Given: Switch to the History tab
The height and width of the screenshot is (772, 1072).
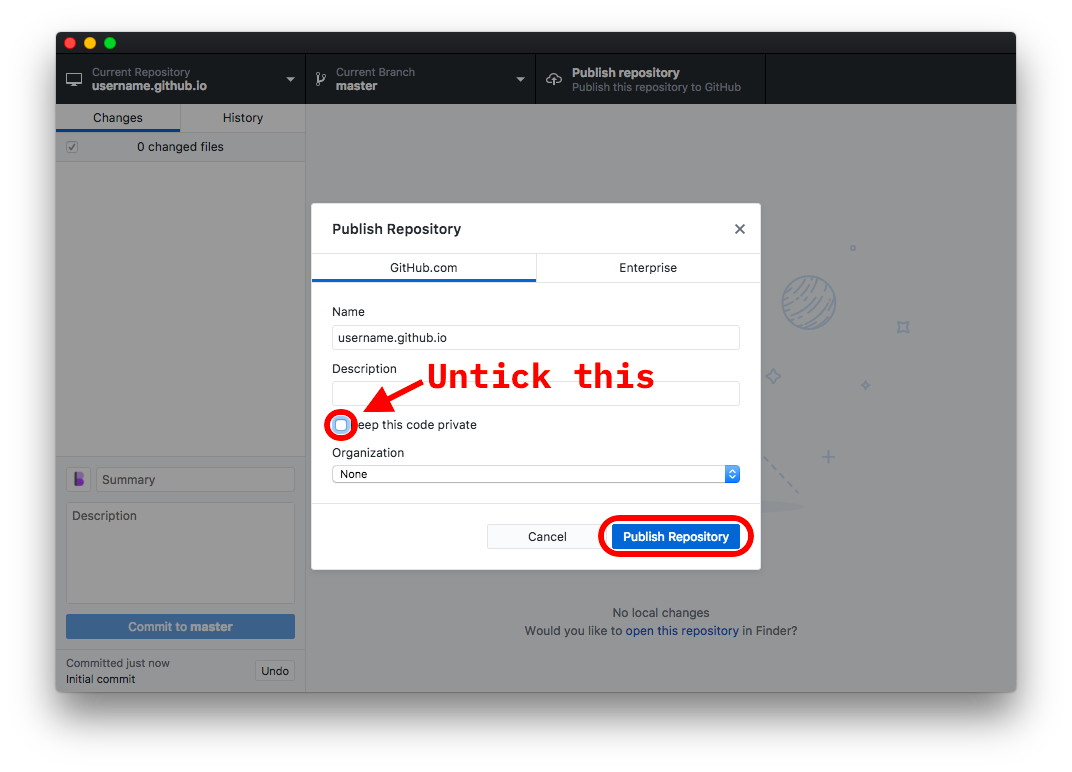Looking at the screenshot, I should click(x=242, y=117).
